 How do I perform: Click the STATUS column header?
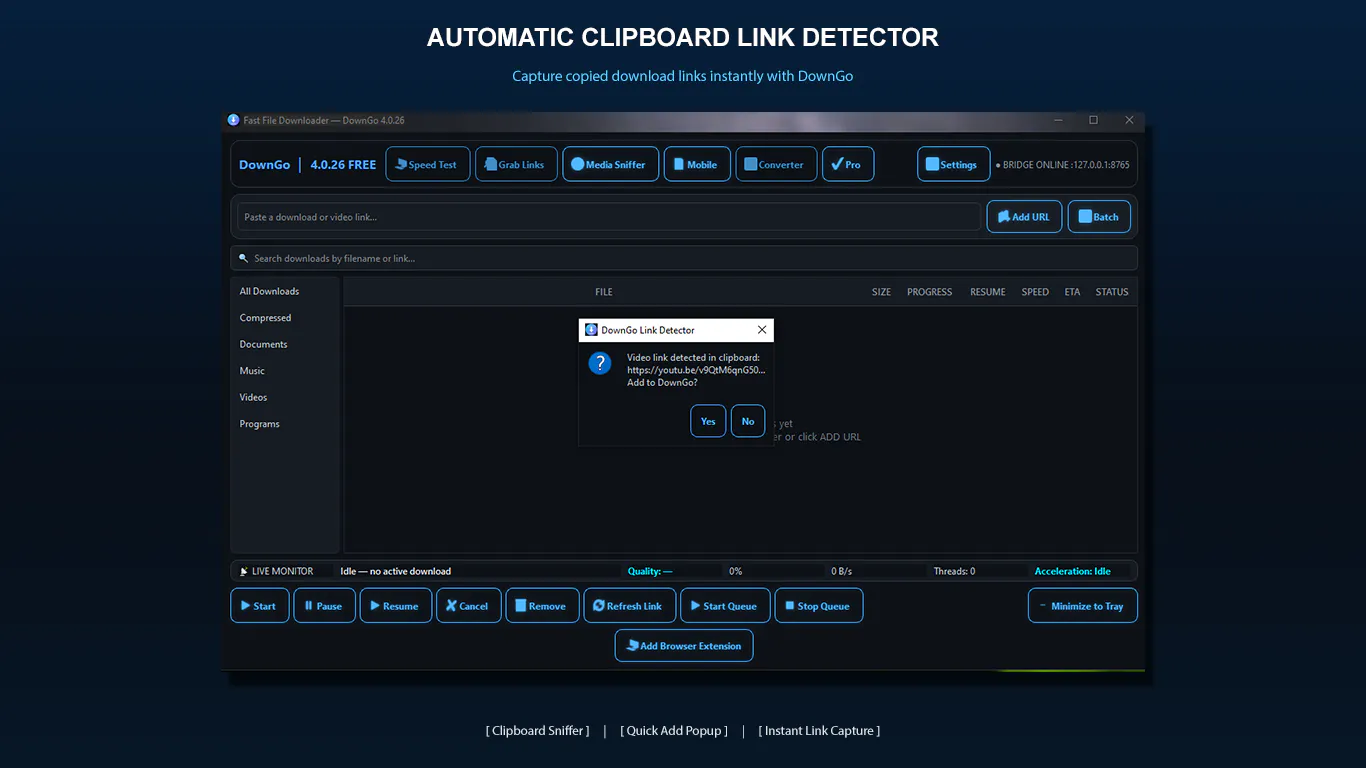pos(1112,292)
